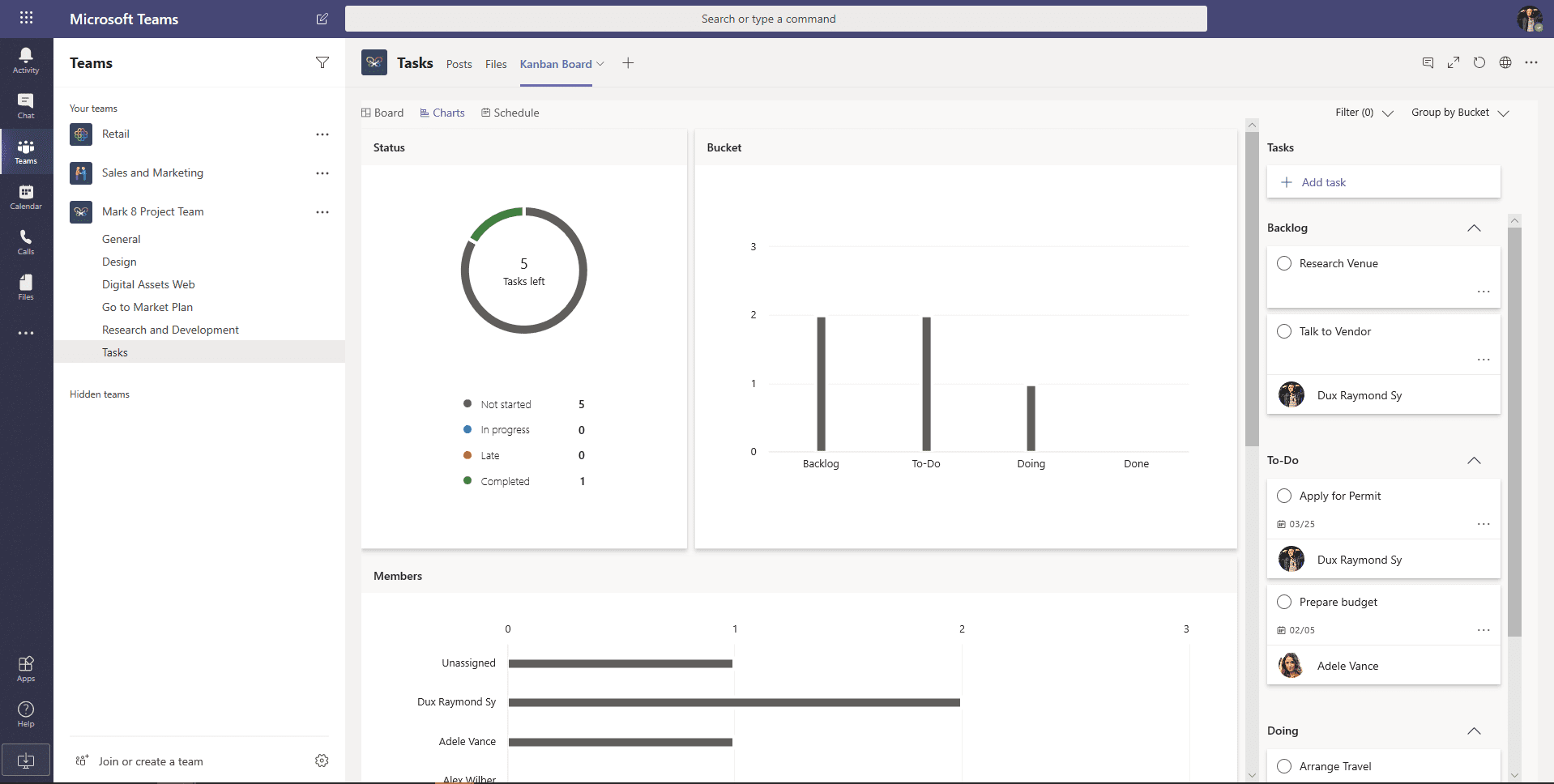Mark Talk to Vendor task complete
The height and width of the screenshot is (784, 1554).
click(x=1284, y=331)
